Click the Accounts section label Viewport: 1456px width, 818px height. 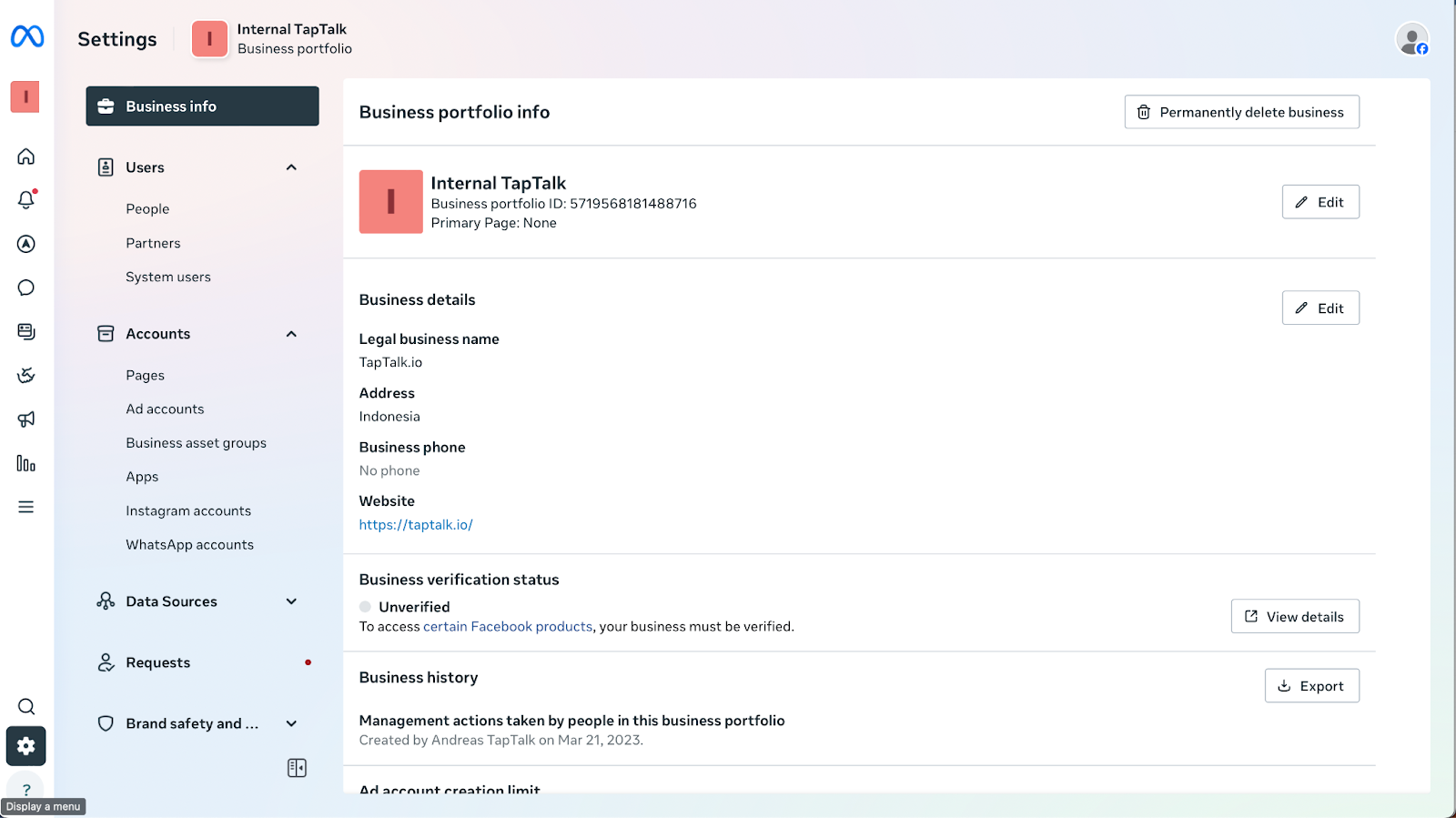coord(158,334)
